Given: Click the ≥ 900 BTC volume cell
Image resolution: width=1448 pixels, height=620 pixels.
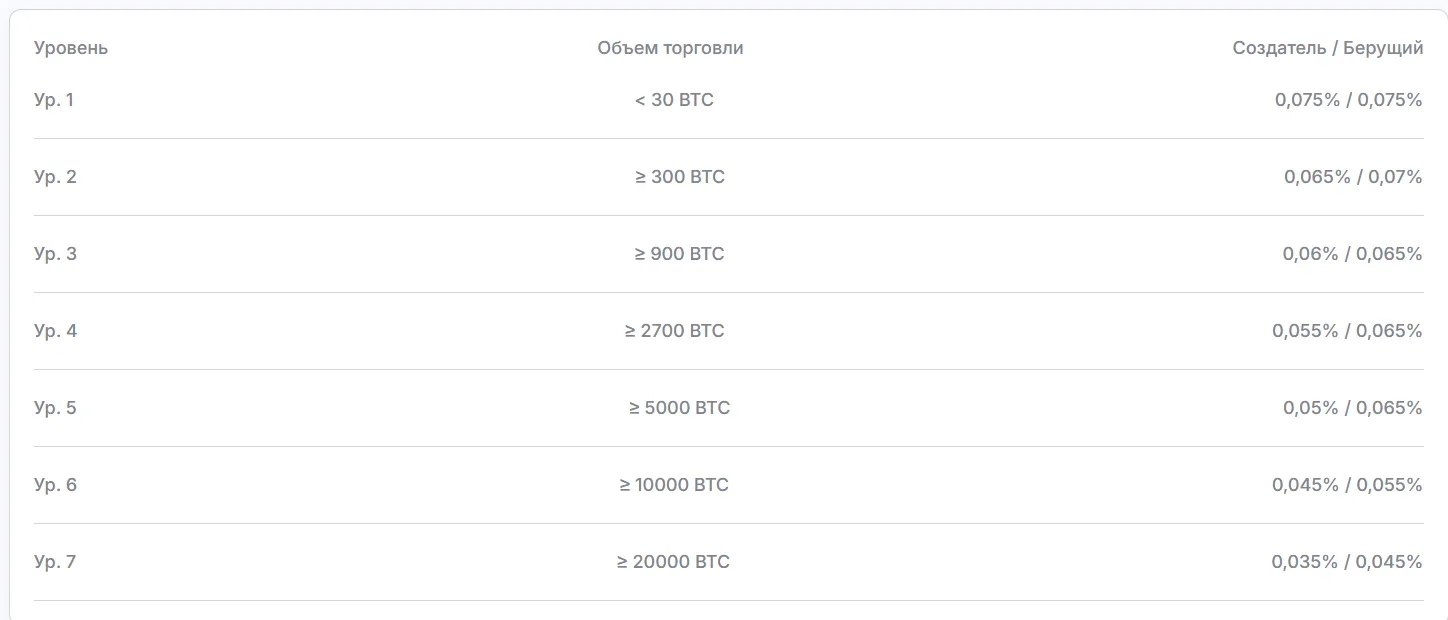Looking at the screenshot, I should click(679, 254).
